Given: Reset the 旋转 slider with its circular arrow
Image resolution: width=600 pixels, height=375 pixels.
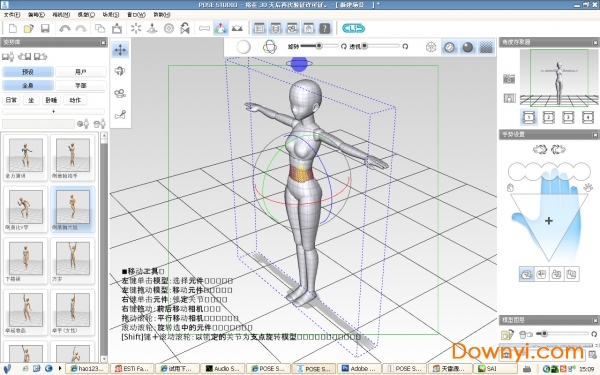Looking at the screenshot, I should tap(343, 46).
